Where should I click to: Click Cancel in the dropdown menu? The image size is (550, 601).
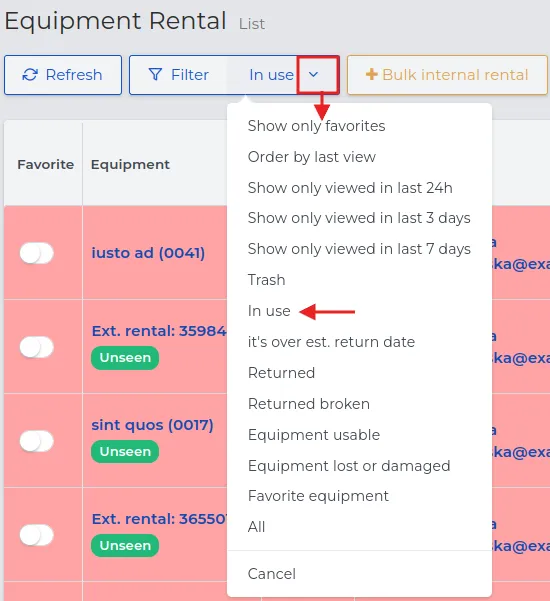pyautogui.click(x=272, y=574)
